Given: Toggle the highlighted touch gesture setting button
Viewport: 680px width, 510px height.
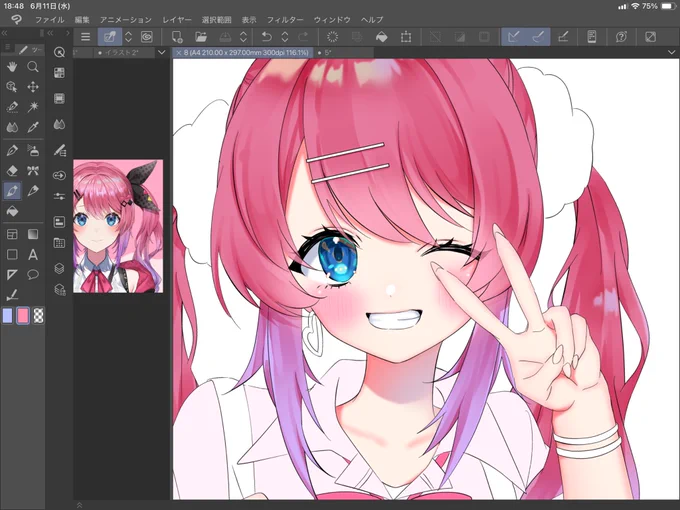Looking at the screenshot, I should tap(110, 37).
